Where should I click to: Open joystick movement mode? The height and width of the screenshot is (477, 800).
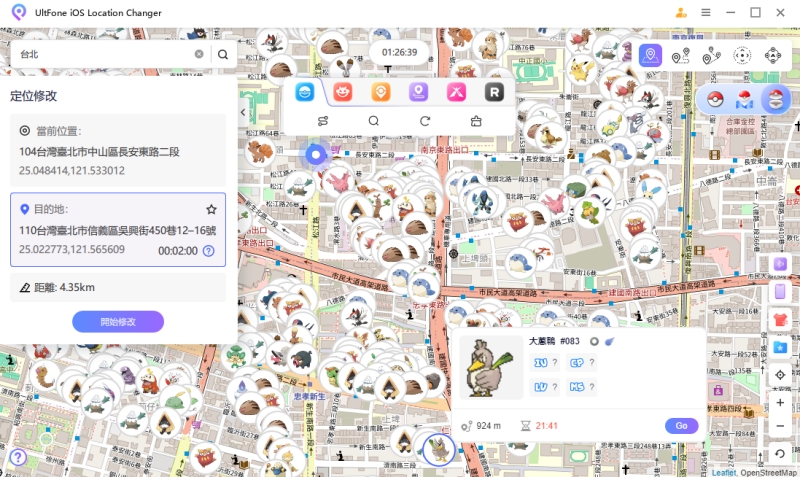pyautogui.click(x=772, y=56)
